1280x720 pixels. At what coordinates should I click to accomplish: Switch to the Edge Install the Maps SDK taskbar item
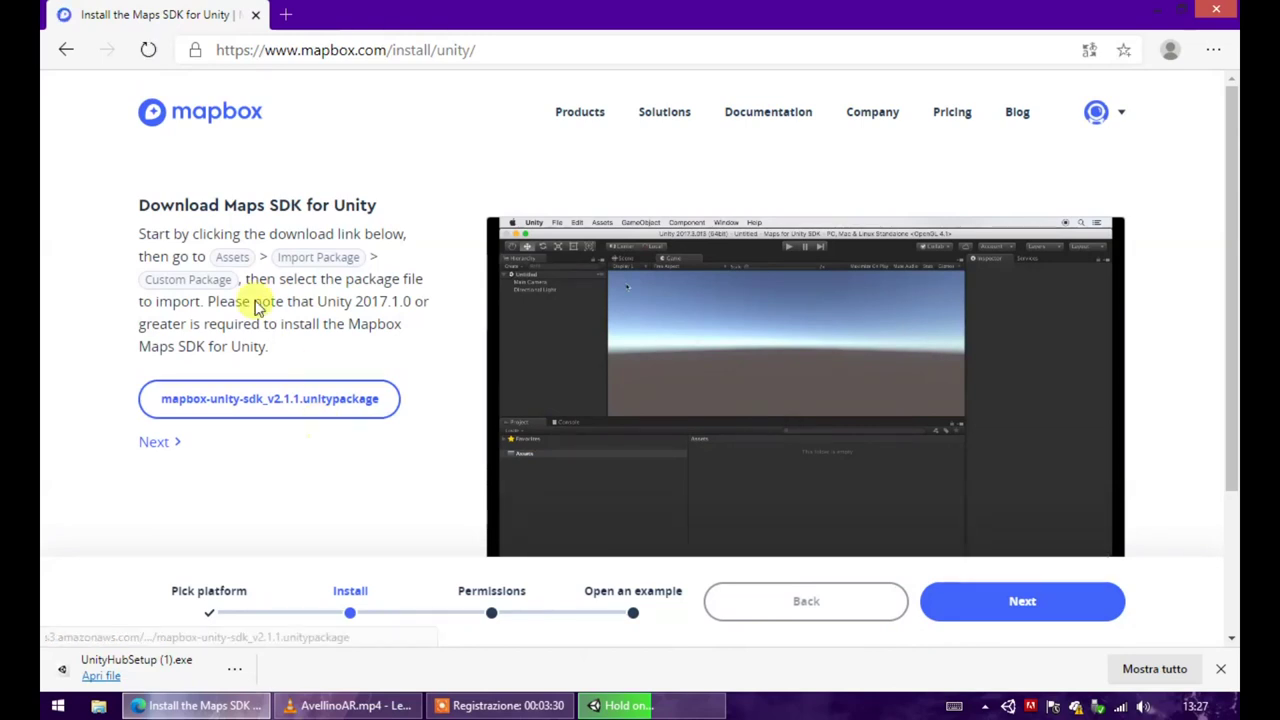(x=196, y=706)
